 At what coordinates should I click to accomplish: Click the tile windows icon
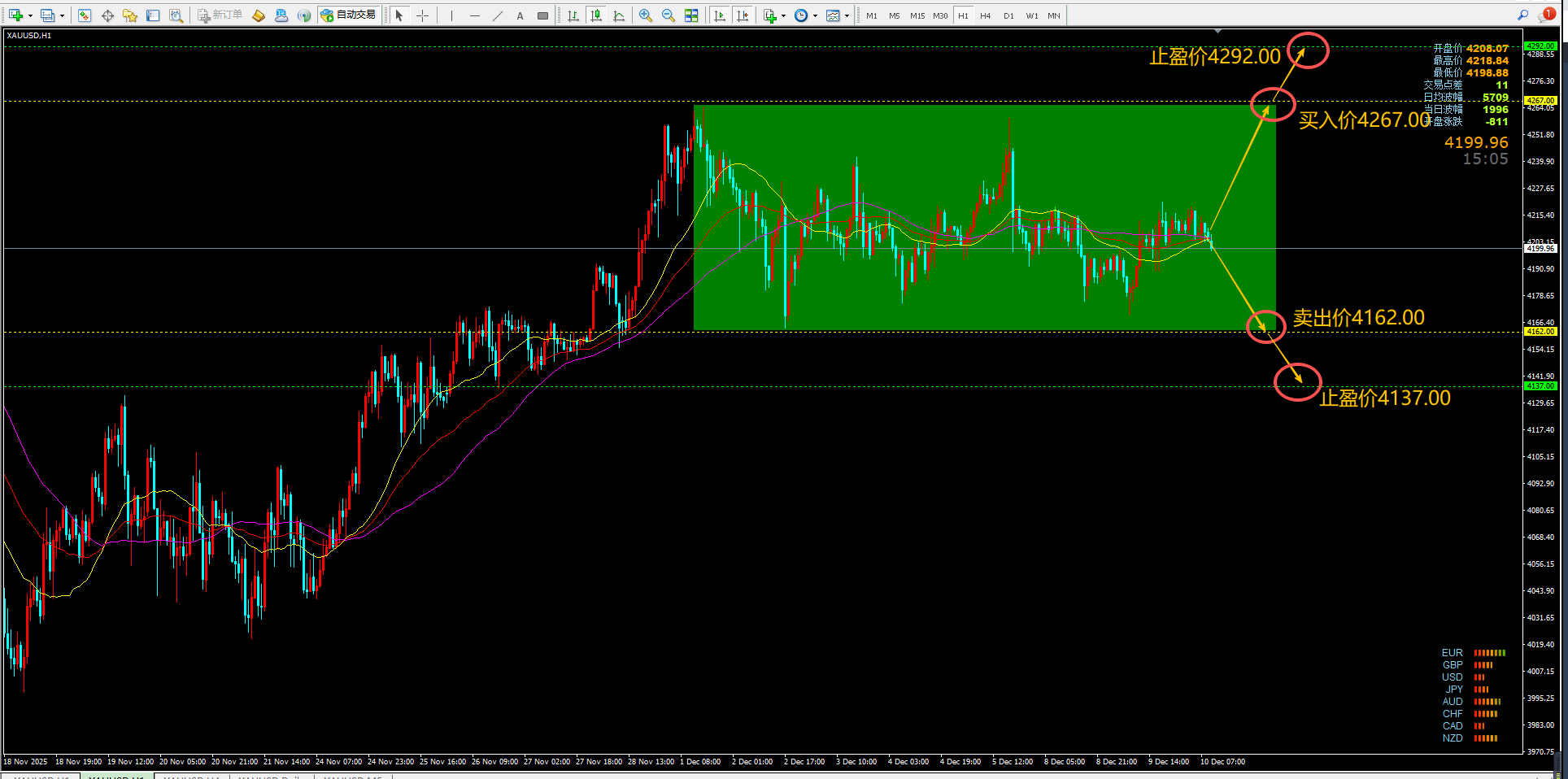point(691,15)
